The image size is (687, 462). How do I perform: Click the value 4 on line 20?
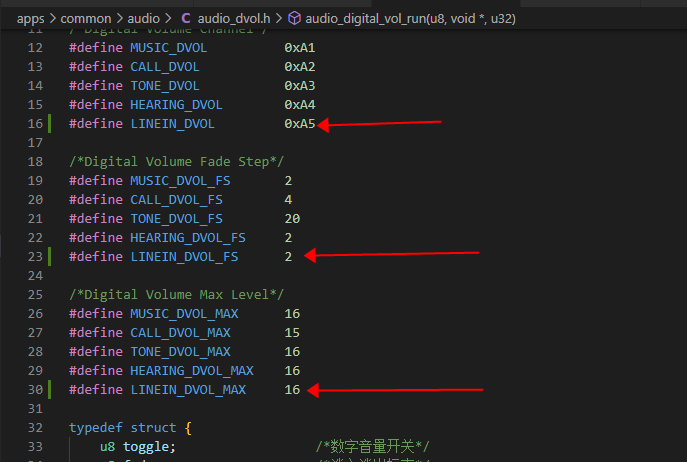tap(288, 200)
